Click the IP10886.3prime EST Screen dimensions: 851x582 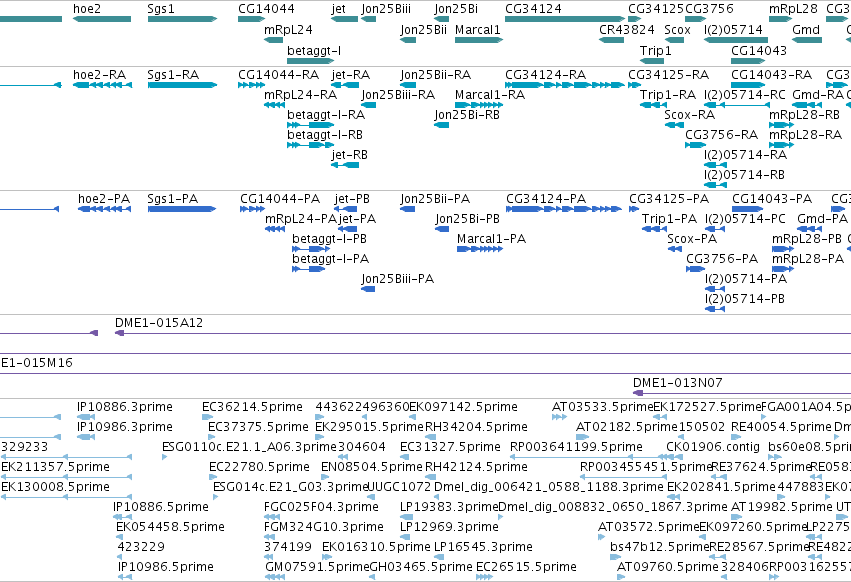[86, 417]
